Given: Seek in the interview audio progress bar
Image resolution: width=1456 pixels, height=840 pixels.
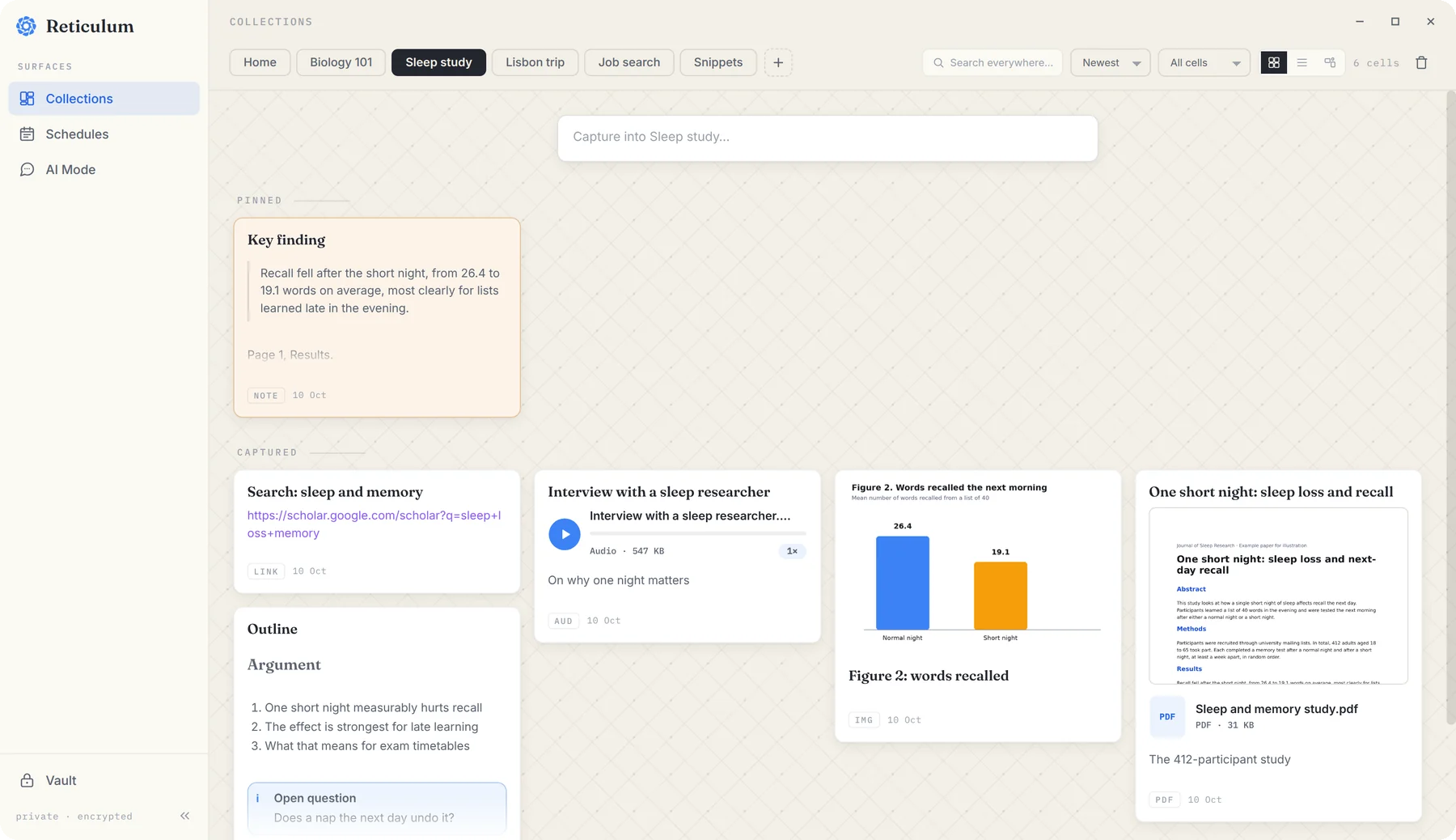Looking at the screenshot, I should 698,533.
